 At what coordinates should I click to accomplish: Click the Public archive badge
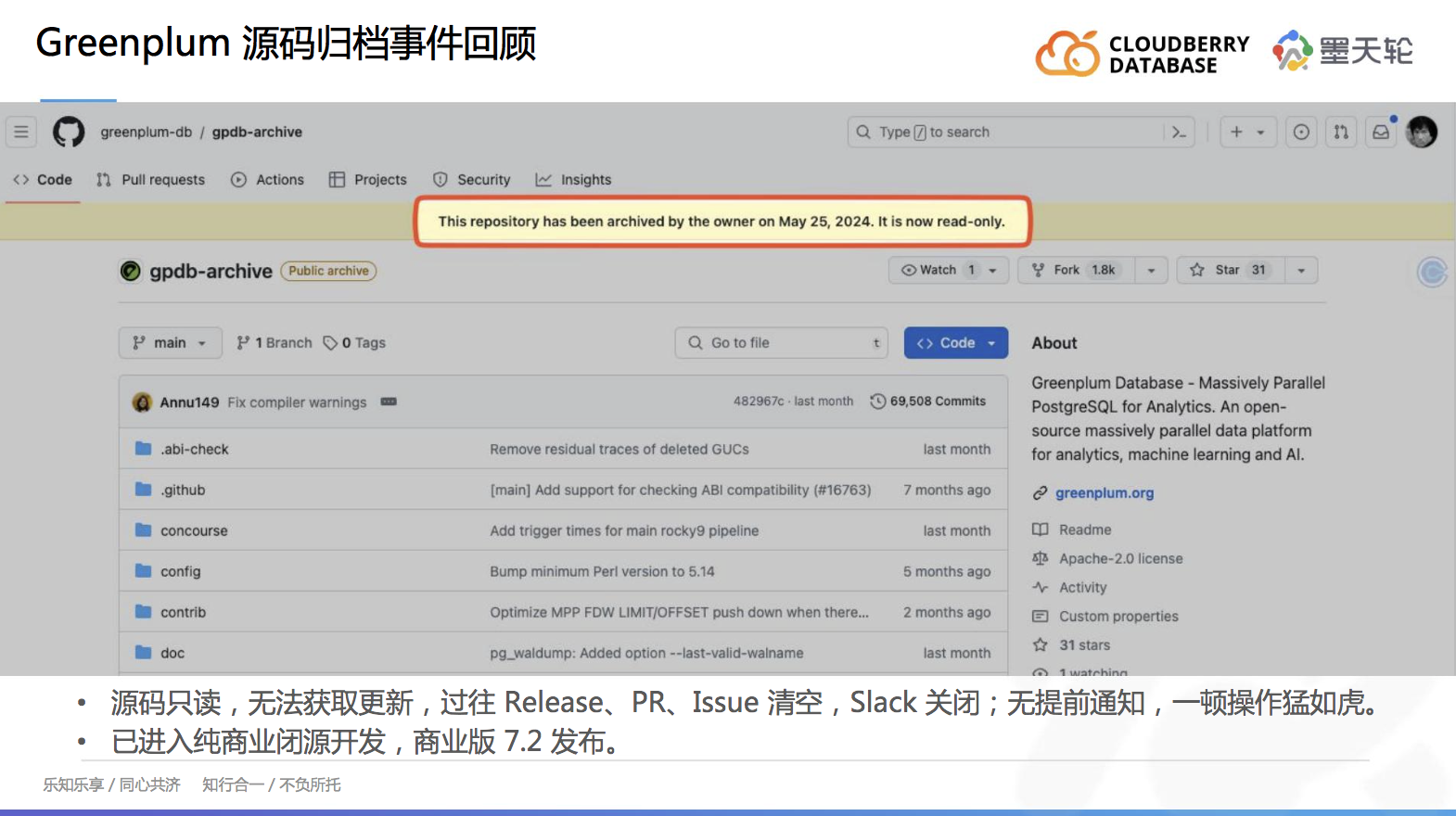(328, 271)
